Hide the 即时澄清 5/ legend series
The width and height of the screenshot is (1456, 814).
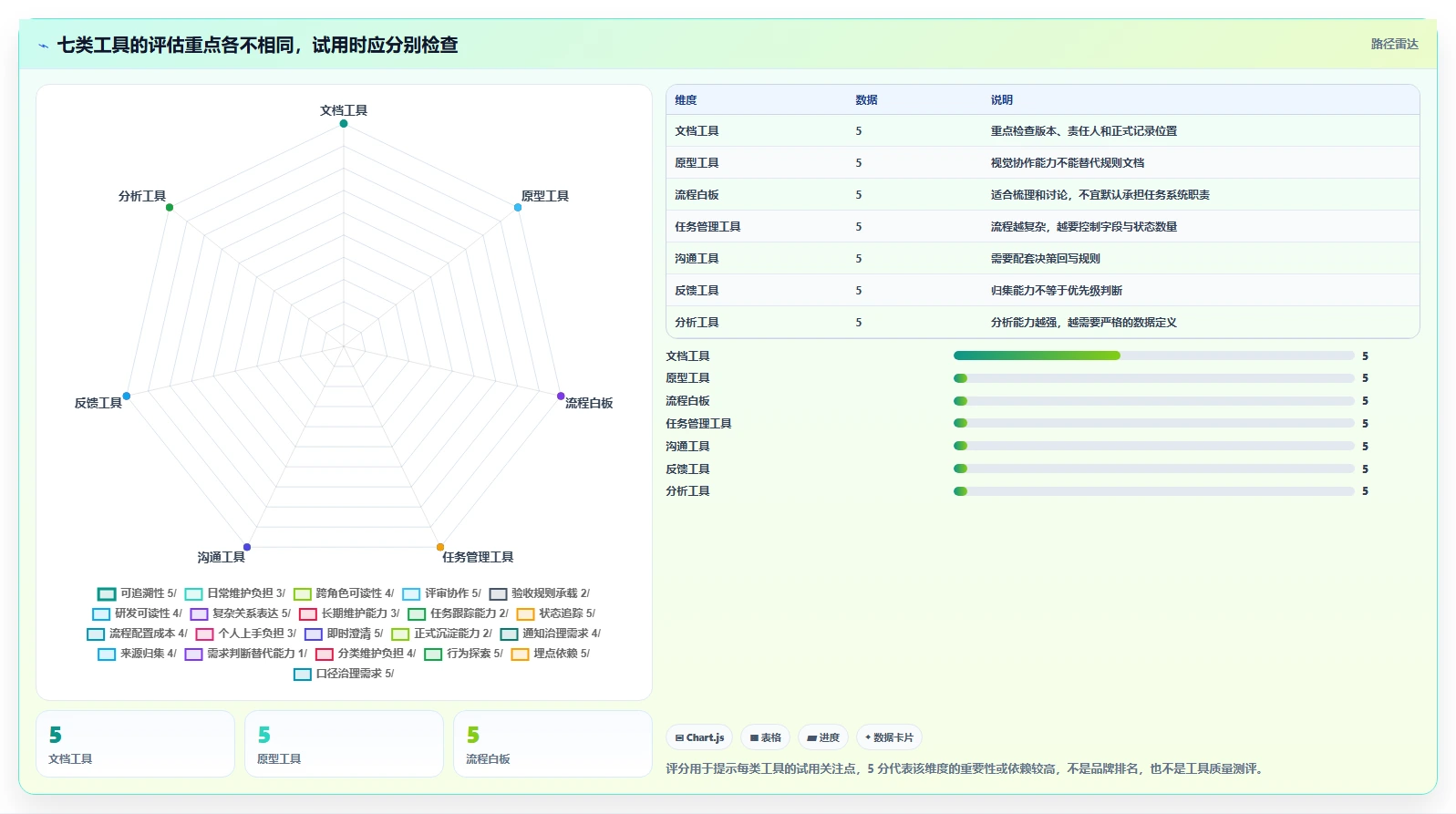click(344, 634)
